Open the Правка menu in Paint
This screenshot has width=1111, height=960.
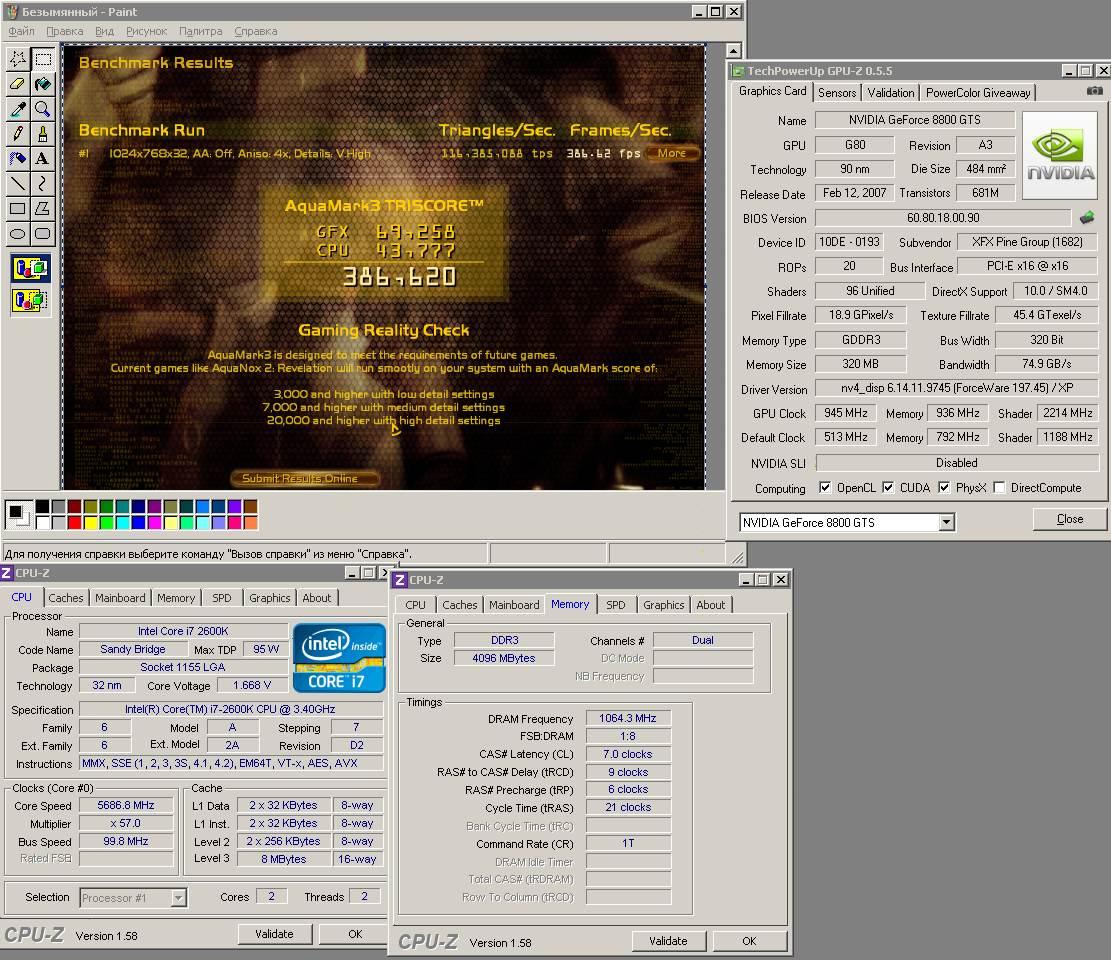tap(64, 31)
